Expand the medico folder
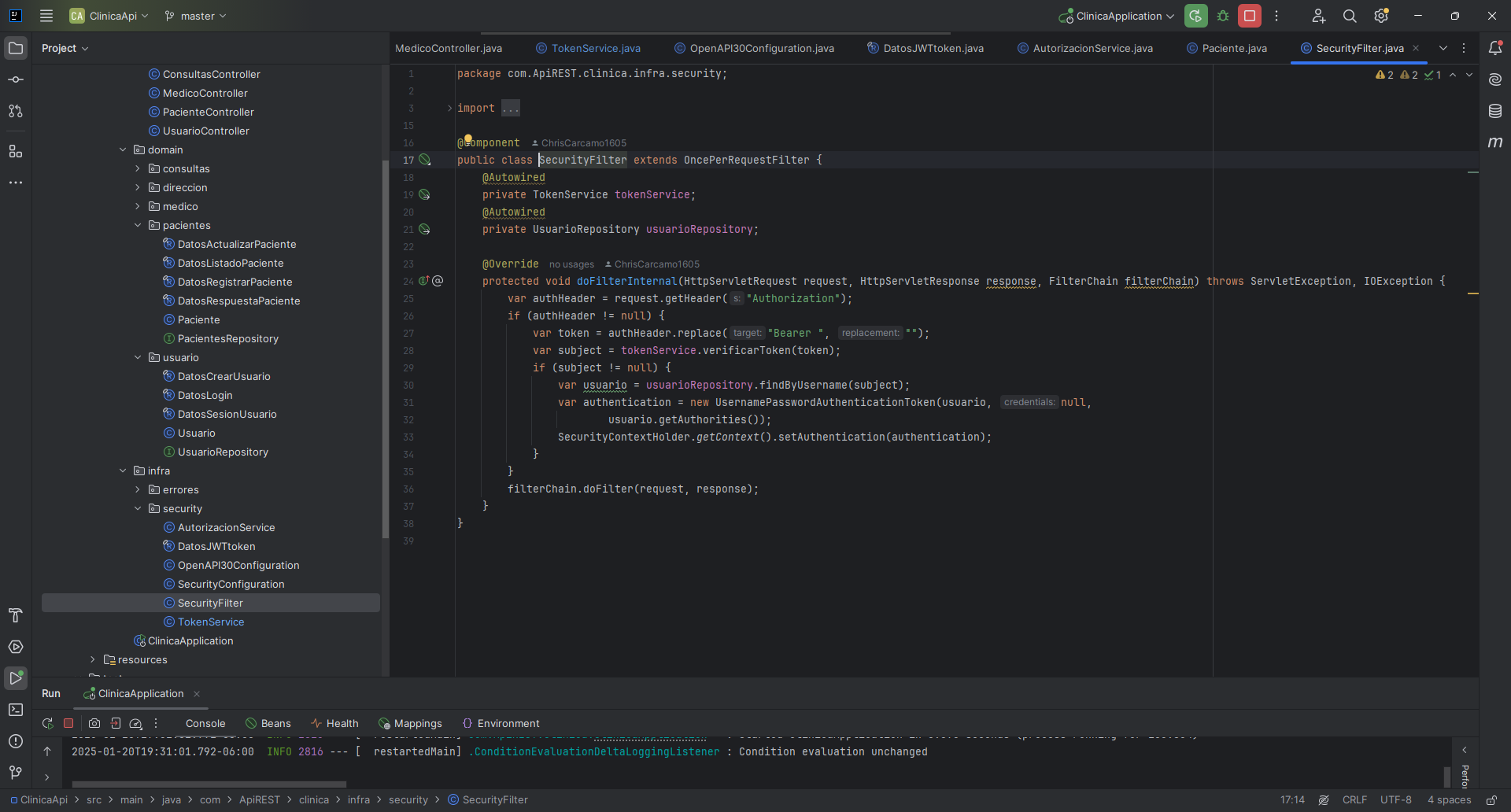The image size is (1511, 812). click(x=138, y=206)
